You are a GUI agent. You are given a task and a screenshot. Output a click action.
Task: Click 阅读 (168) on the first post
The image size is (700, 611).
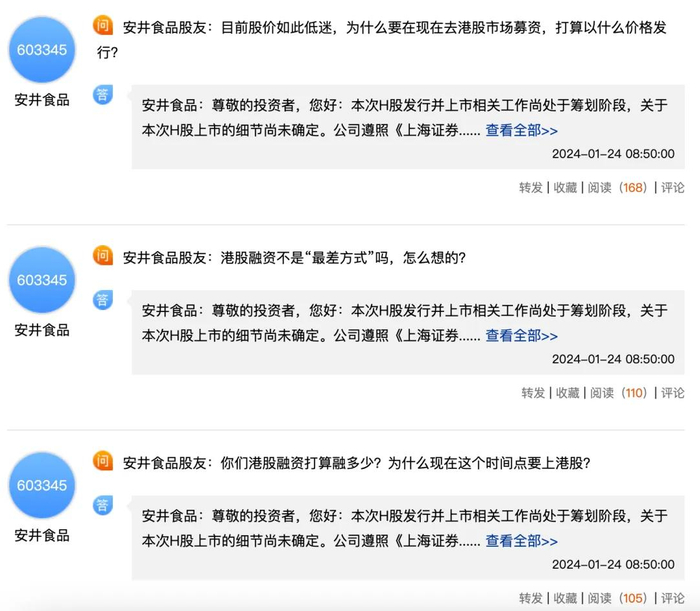[617, 187]
